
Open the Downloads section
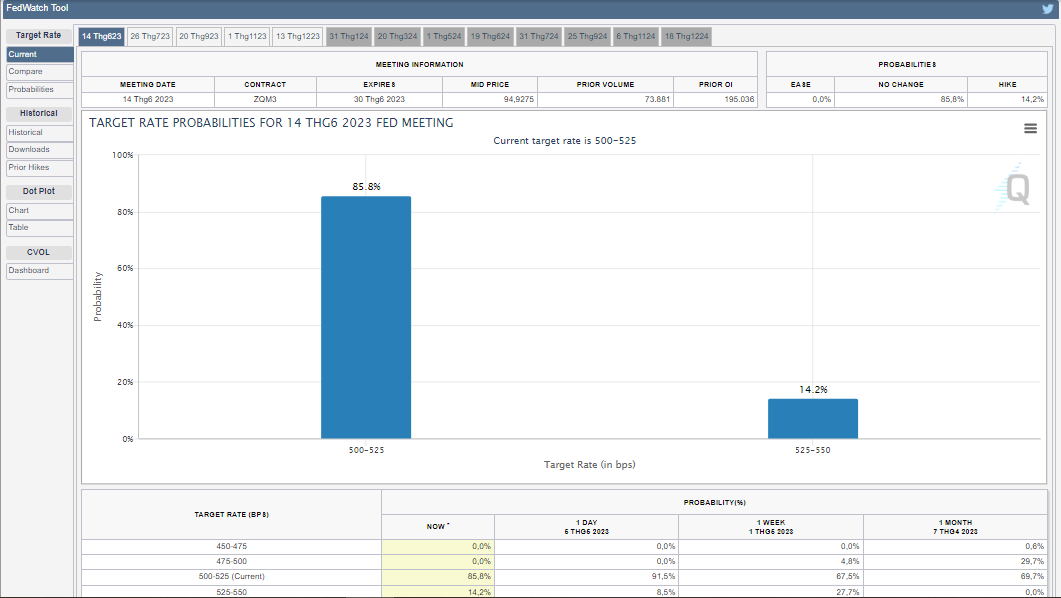click(x=40, y=150)
